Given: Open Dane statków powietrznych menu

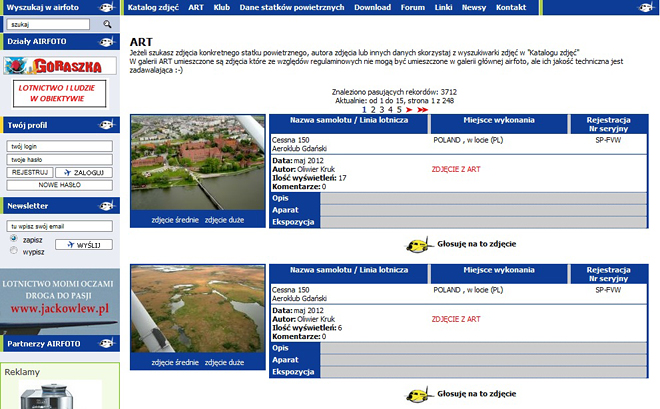Looking at the screenshot, I should point(292,7).
